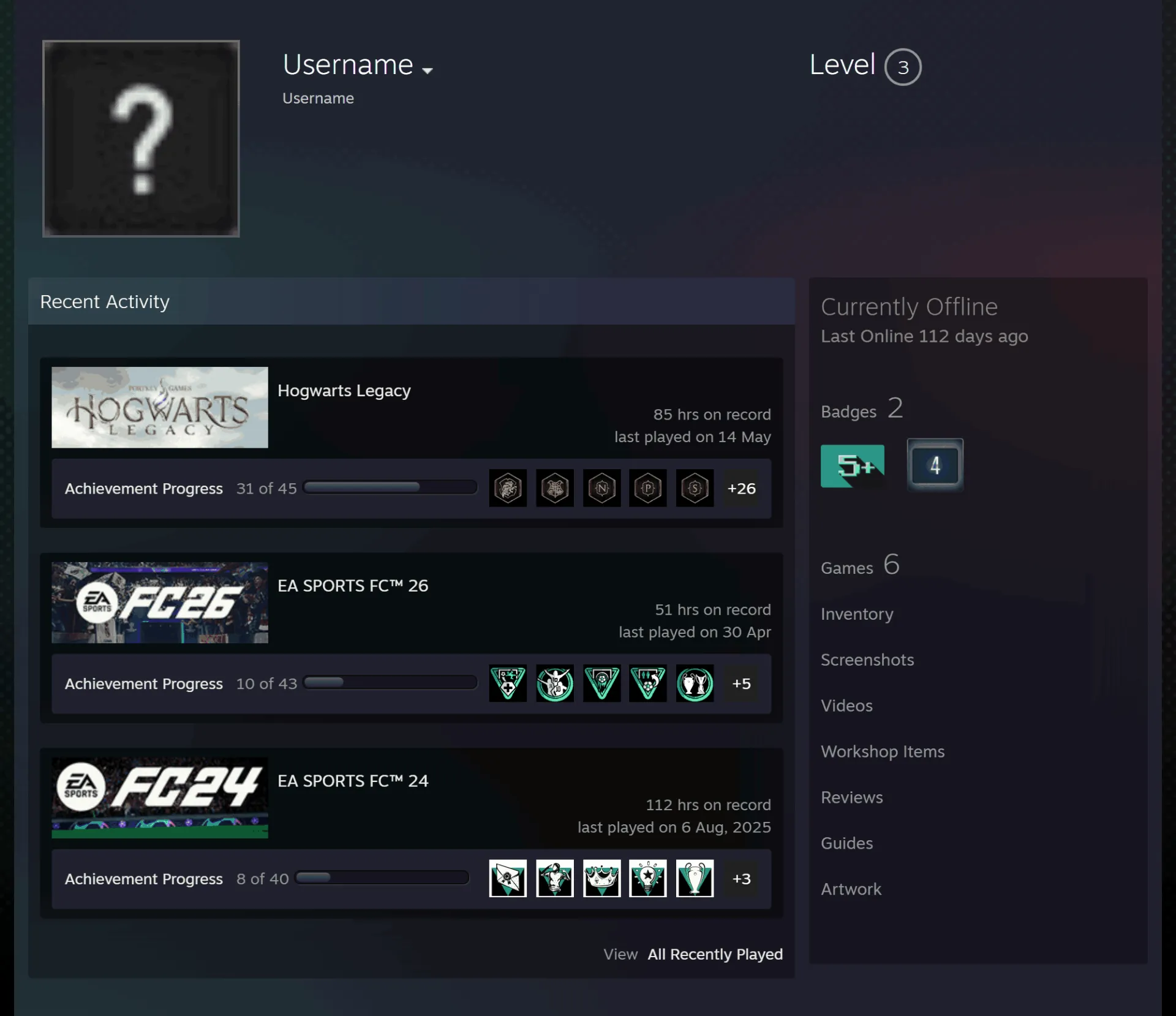Click FC 26 10 of 43 progress bar
Image resolution: width=1176 pixels, height=1016 pixels.
[x=390, y=682]
